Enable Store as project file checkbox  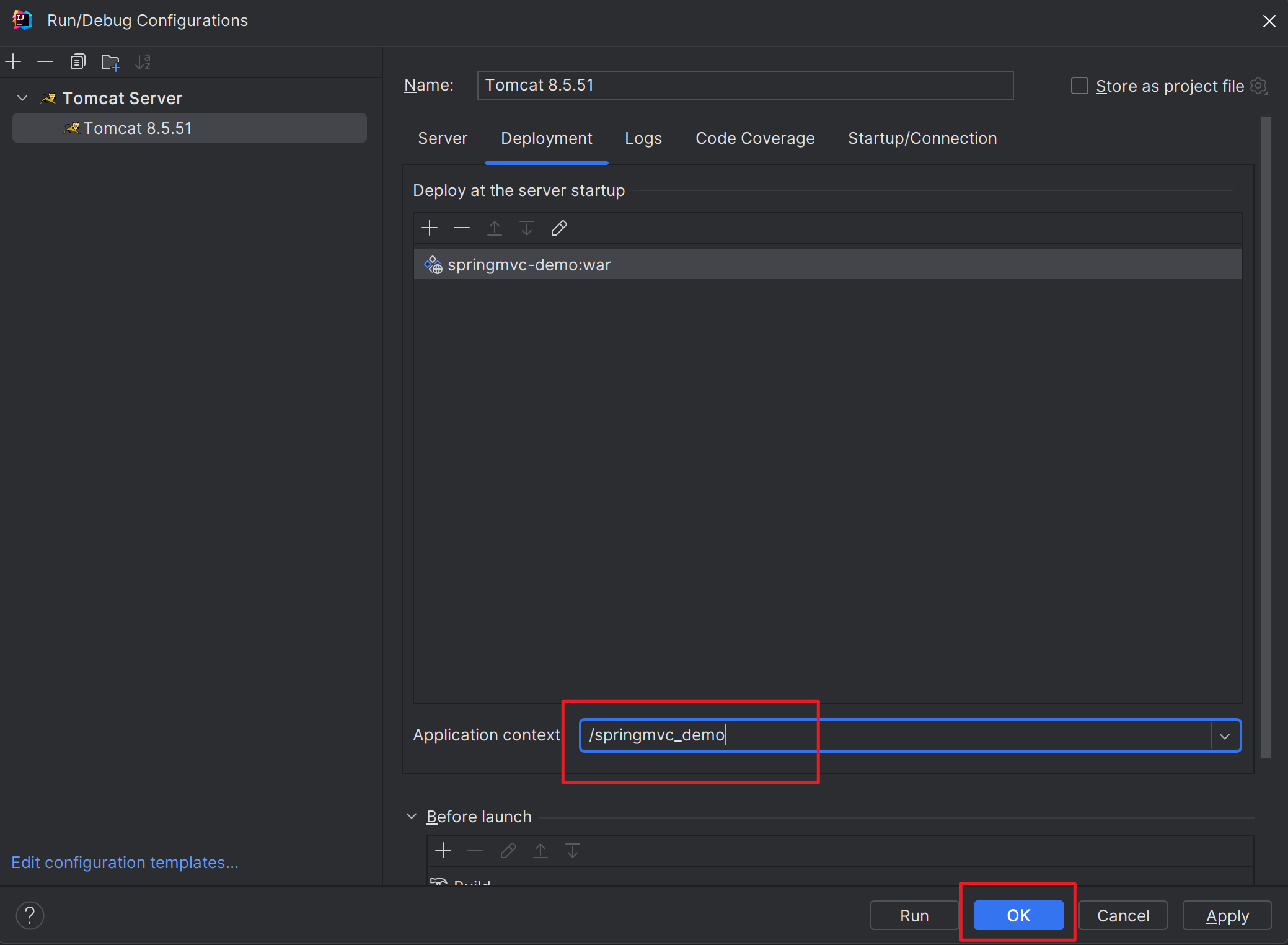[x=1080, y=86]
